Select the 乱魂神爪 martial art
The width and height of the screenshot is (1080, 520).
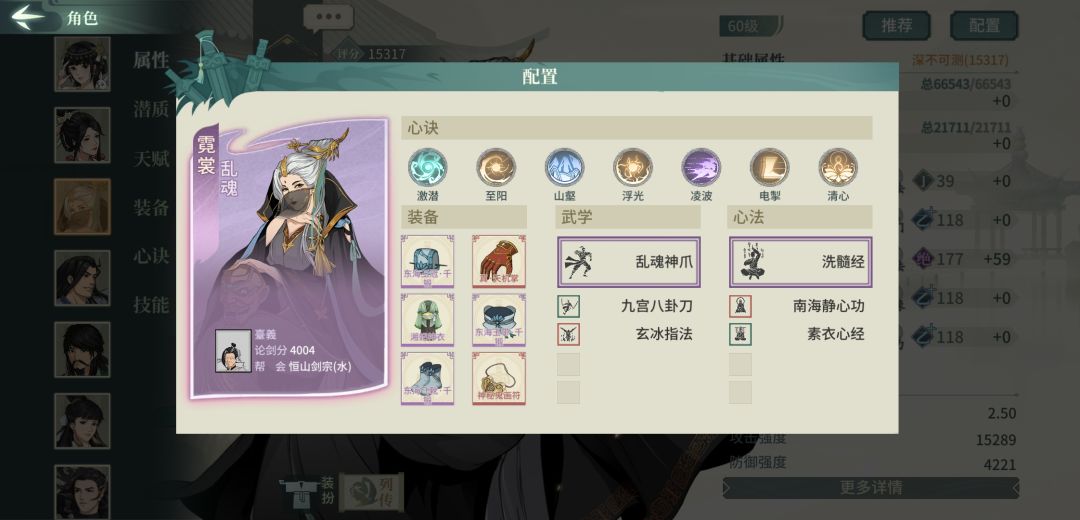pyautogui.click(x=629, y=262)
